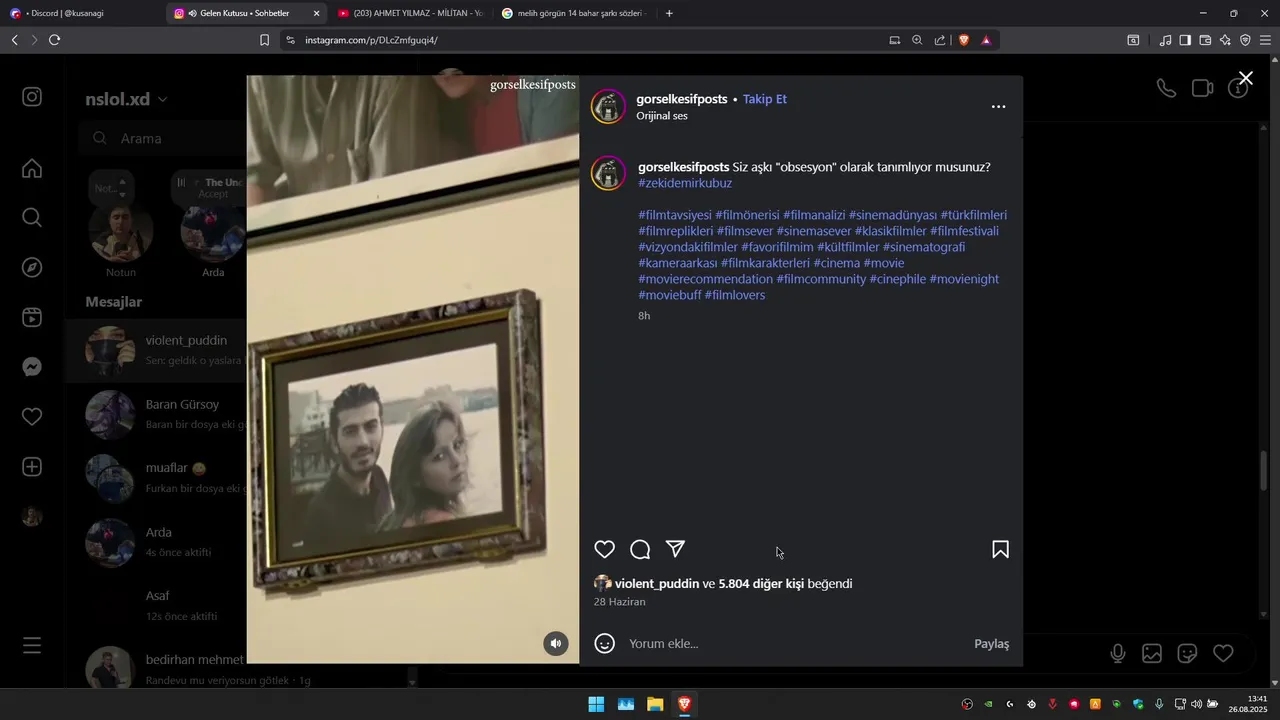Open the three-dot post options menu

(998, 106)
